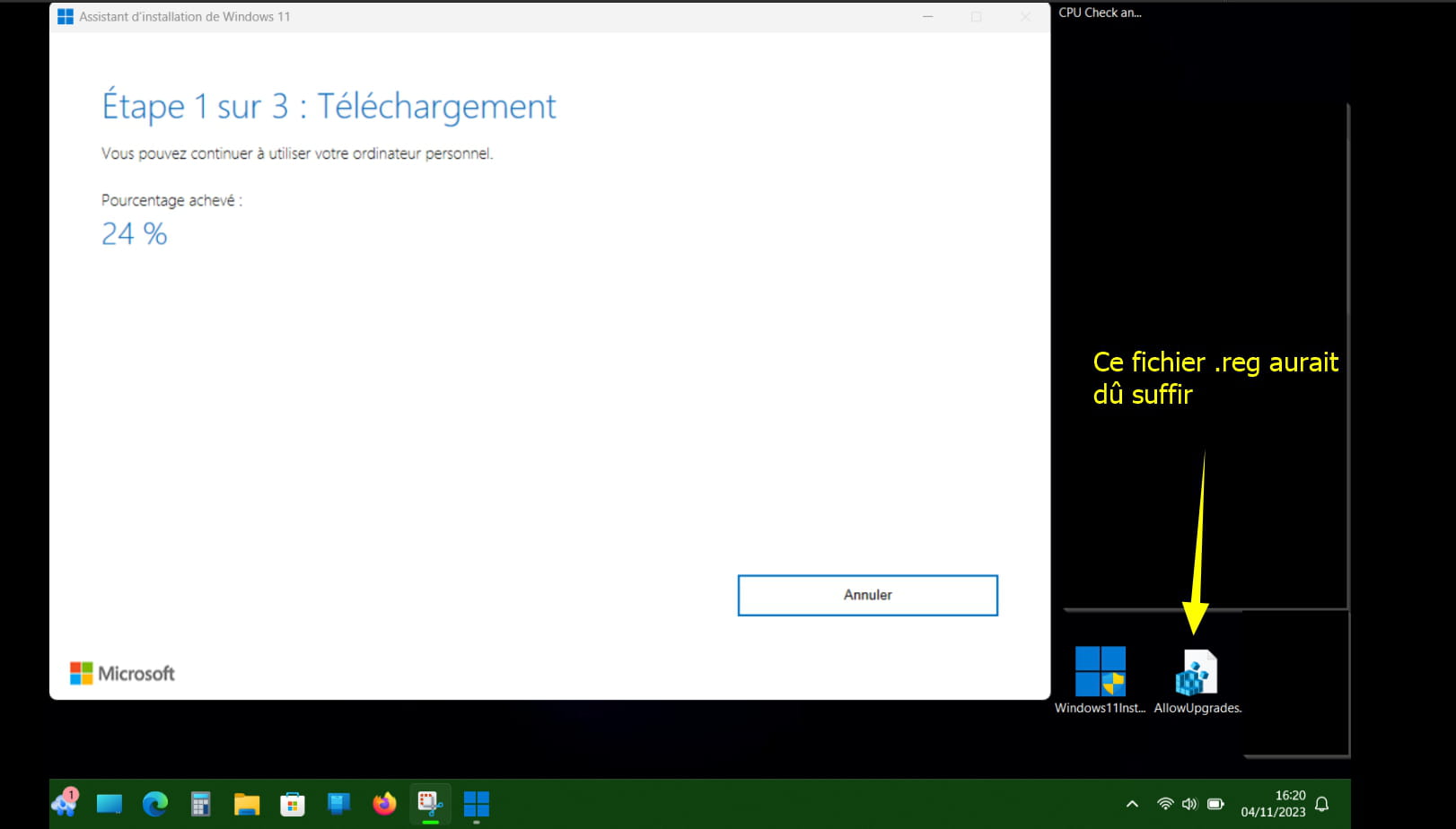Check the battery status icon
The width and height of the screenshot is (1456, 829).
1215,804
